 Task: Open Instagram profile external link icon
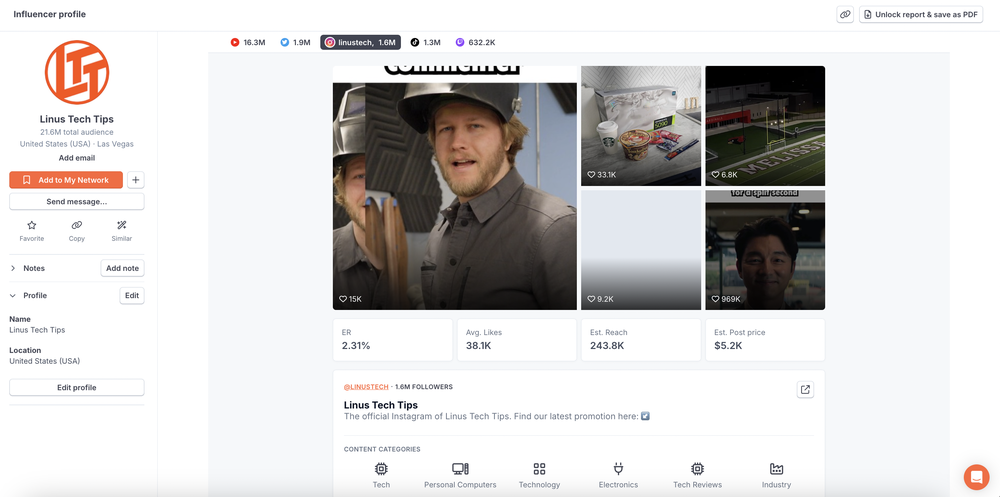(x=805, y=390)
